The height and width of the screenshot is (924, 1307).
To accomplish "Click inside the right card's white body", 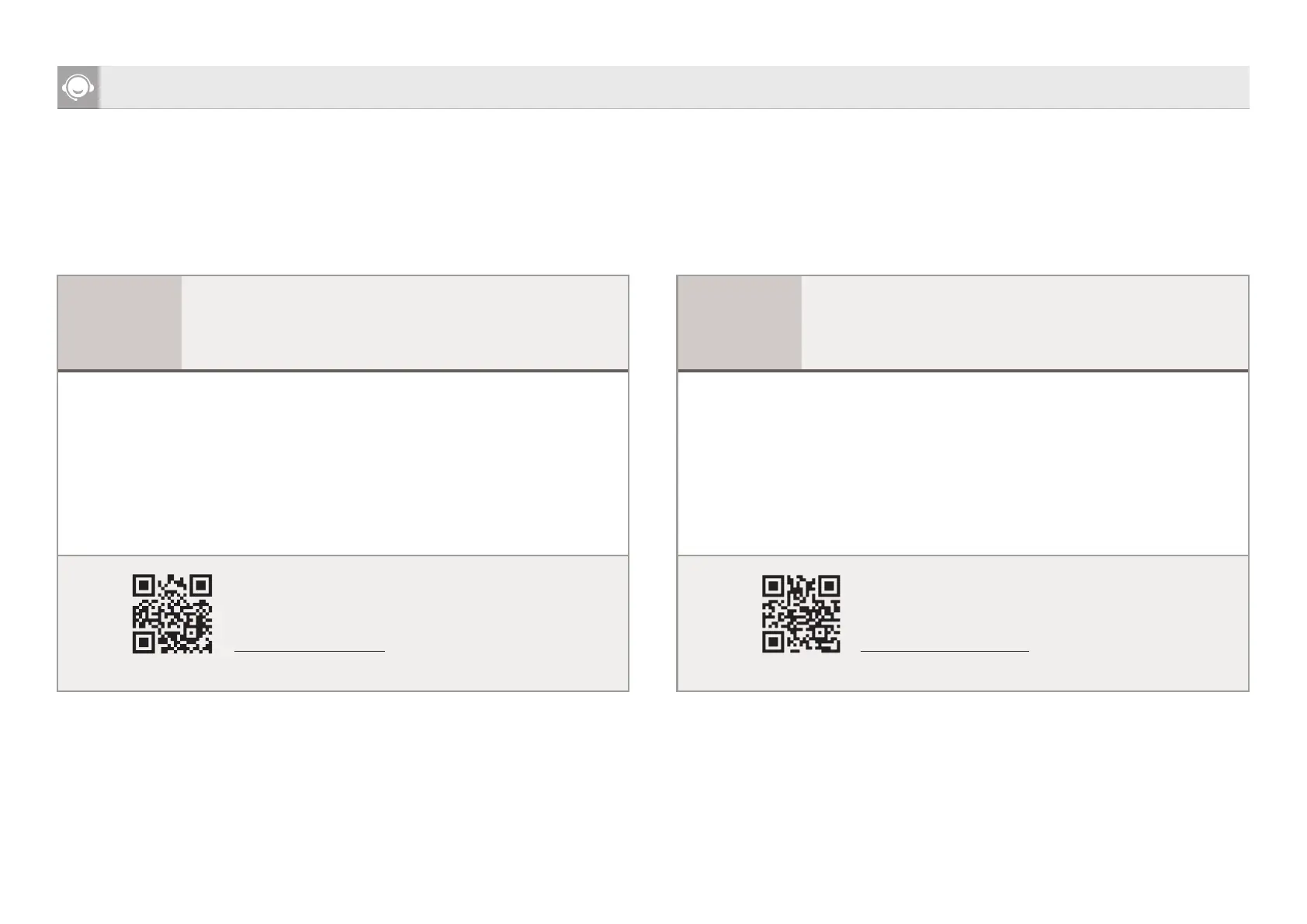I will point(963,463).
